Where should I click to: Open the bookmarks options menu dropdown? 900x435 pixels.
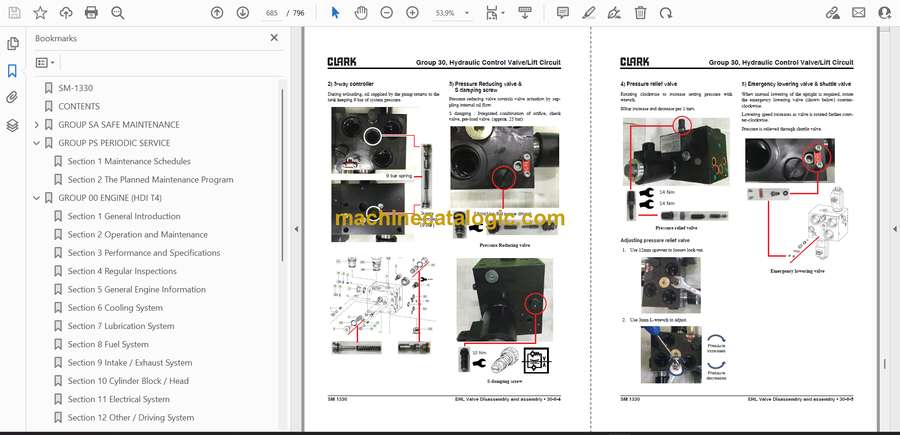tap(45, 63)
